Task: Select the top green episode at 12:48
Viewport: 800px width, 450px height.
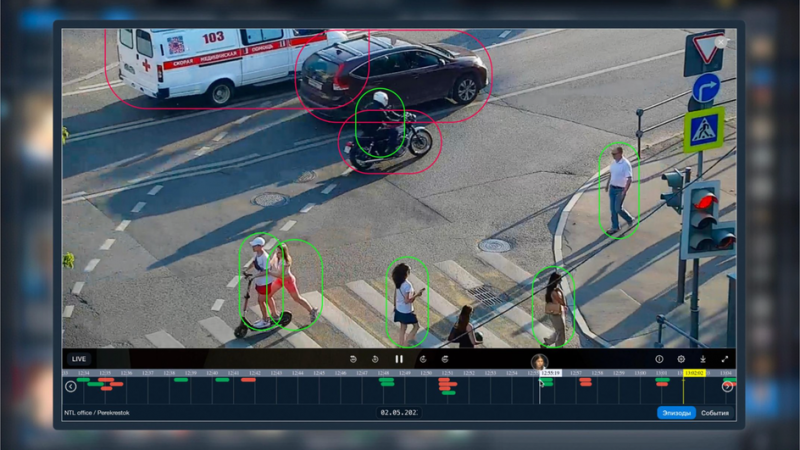Action: (x=386, y=380)
